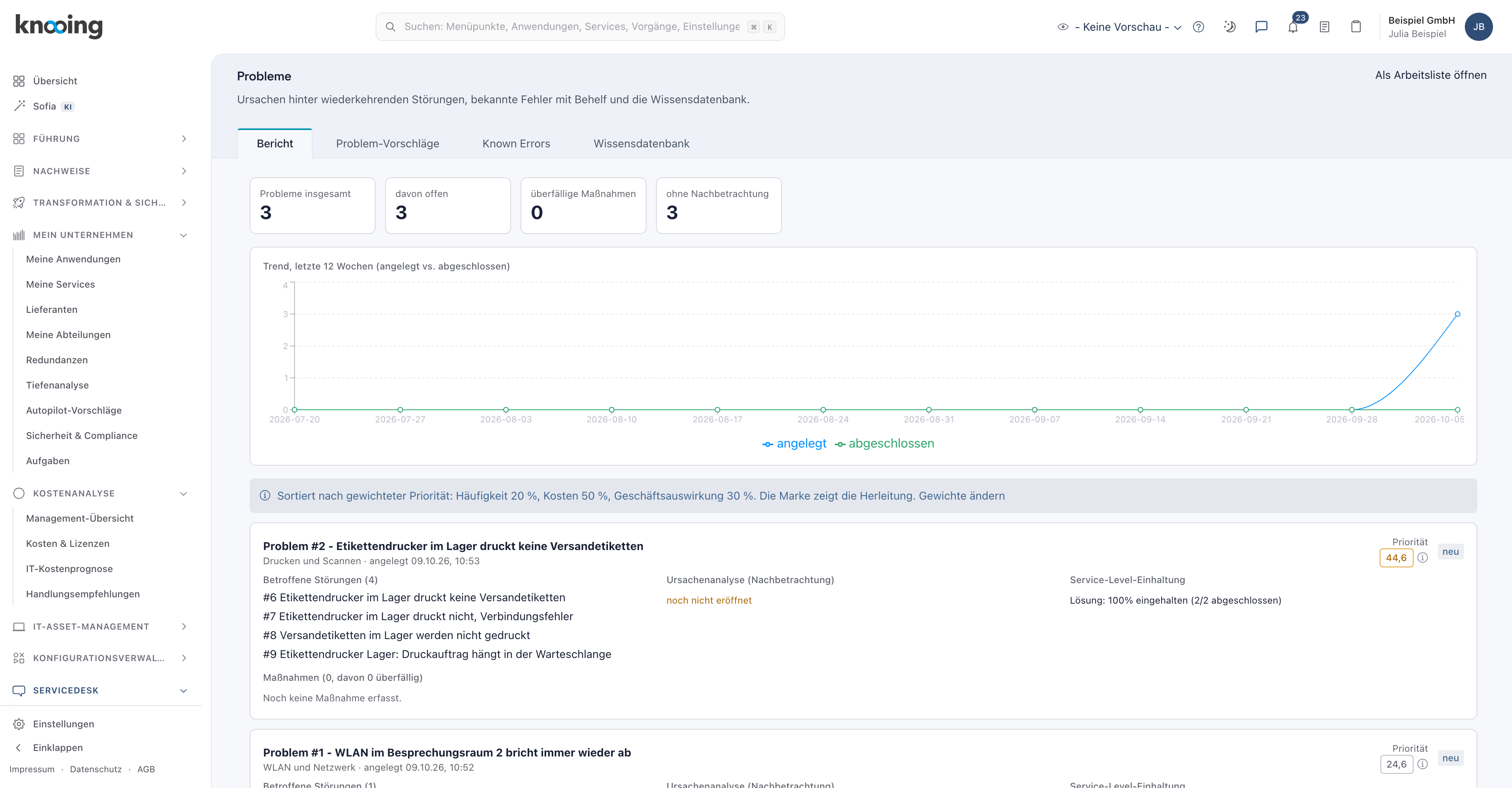This screenshot has width=1512, height=788.
Task: Toggle the abgeschlossen legend series
Action: [x=884, y=444]
